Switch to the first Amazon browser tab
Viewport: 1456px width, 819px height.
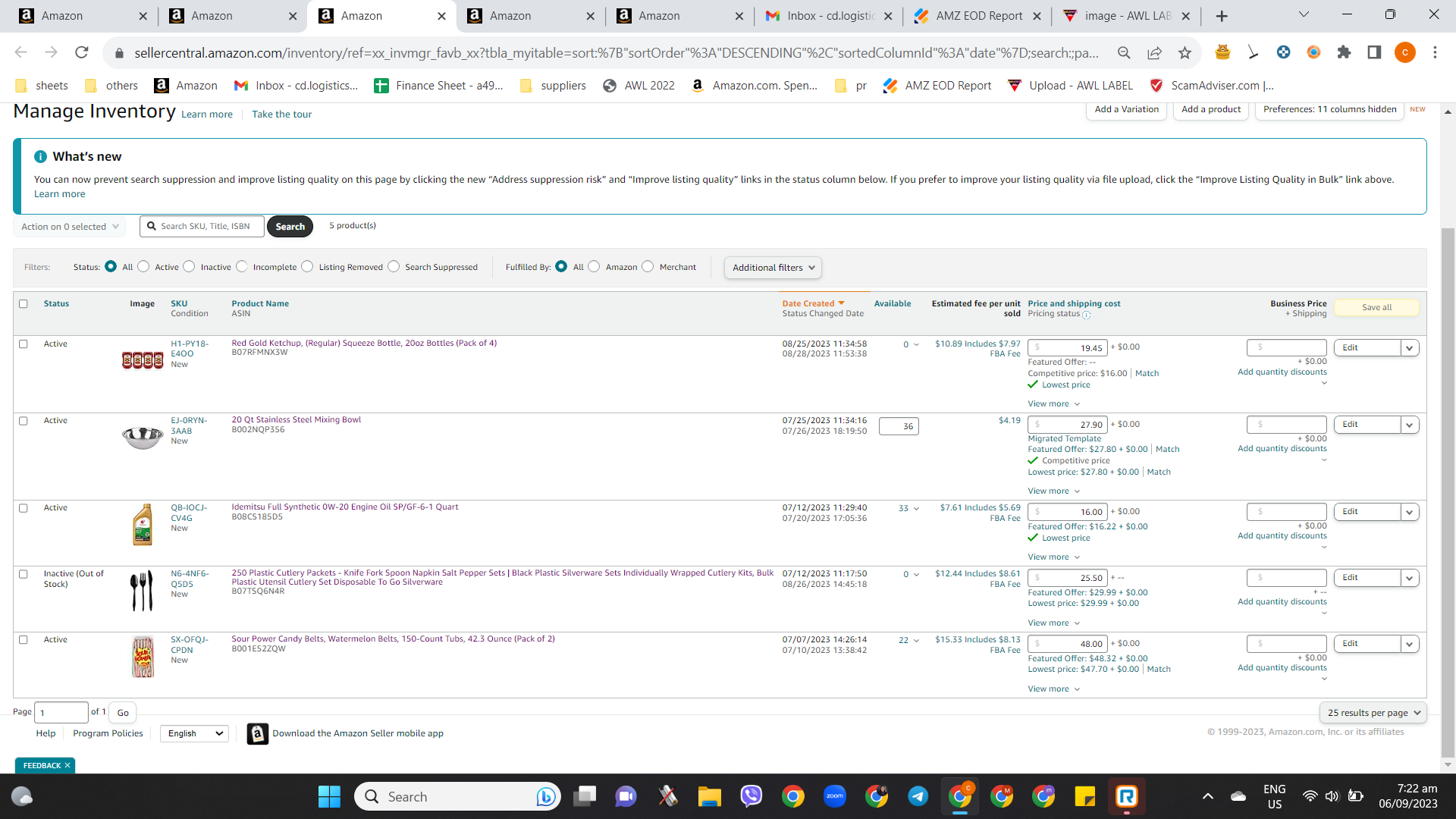point(82,16)
